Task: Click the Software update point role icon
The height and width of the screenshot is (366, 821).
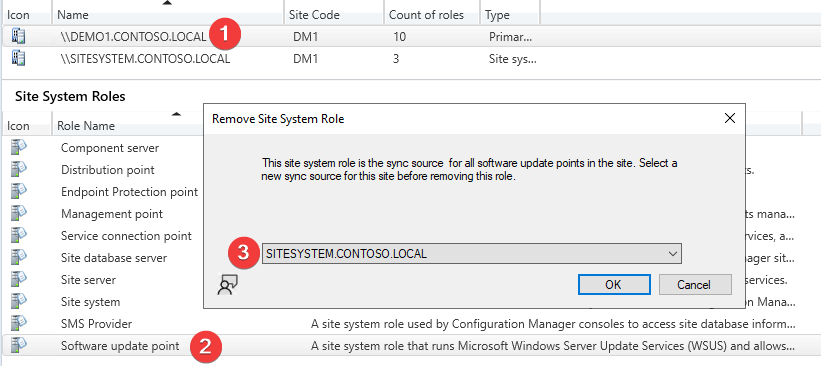Action: pos(18,346)
